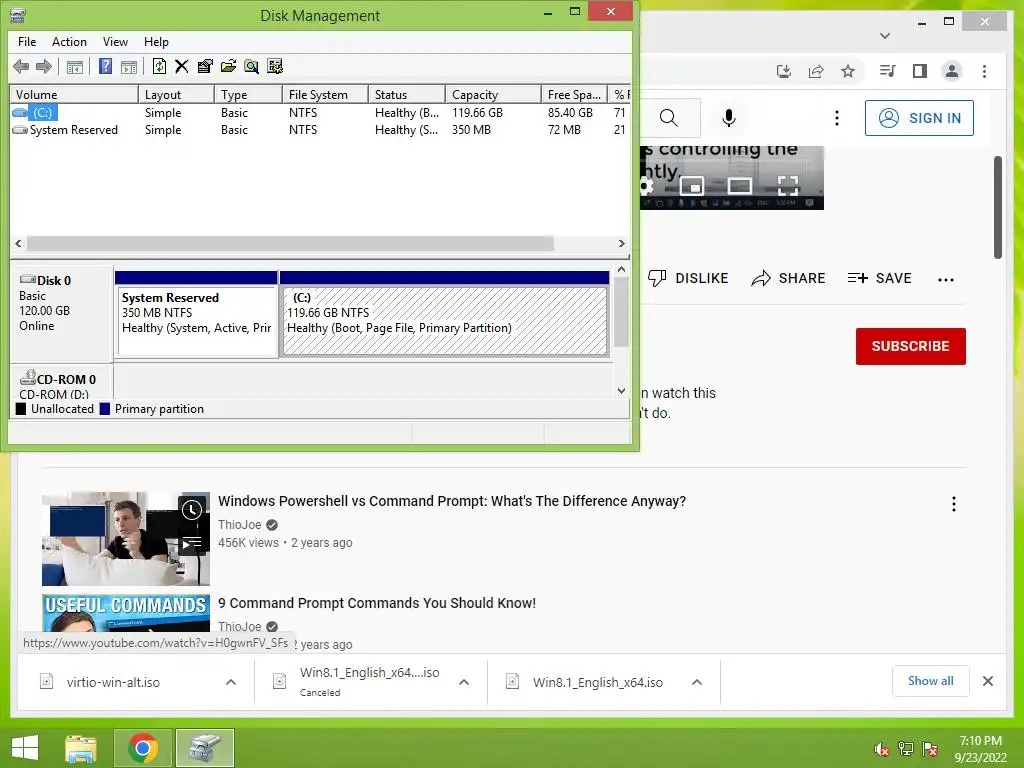
Task: Open the Chrome profile avatar icon
Action: 952,71
